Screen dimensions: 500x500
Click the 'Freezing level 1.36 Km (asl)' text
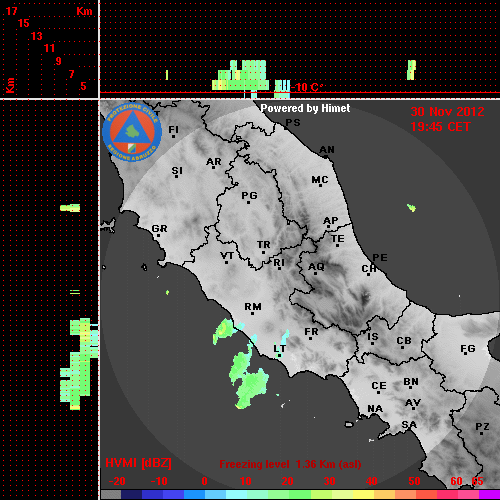[x=290, y=464]
